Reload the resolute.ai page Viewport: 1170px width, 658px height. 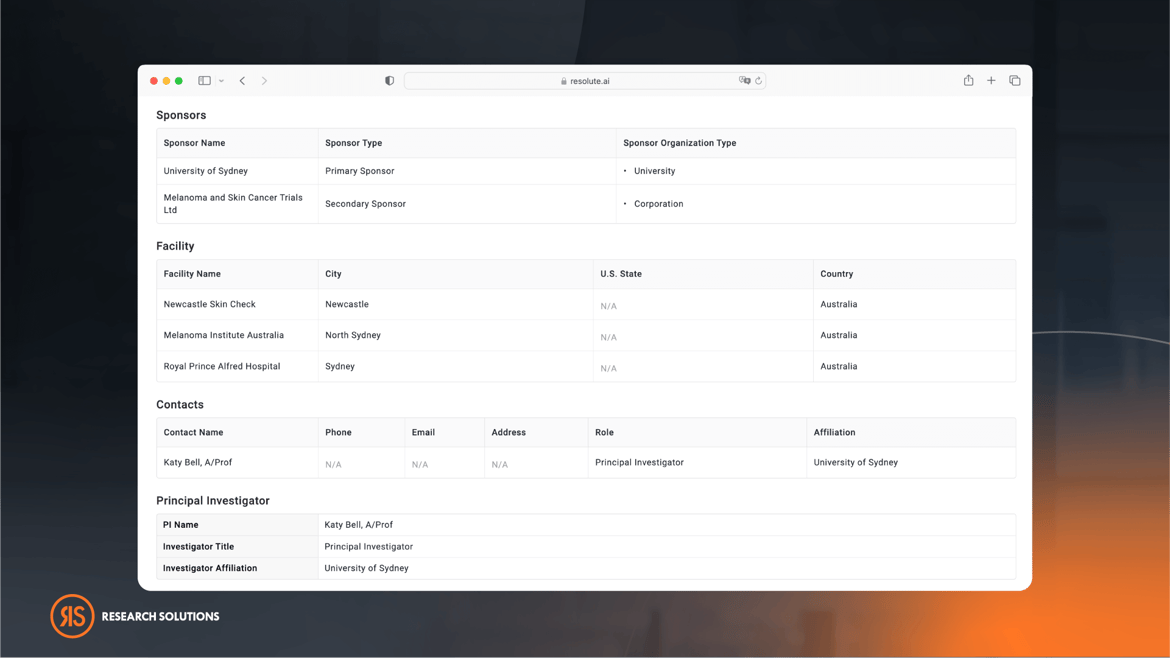click(x=758, y=81)
